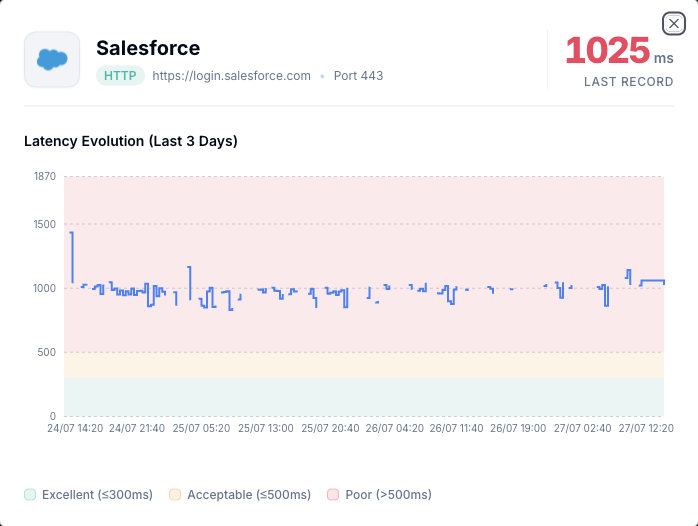The image size is (698, 526).
Task: Click the 25/07 20:40 x-axis label
Action: [330, 429]
